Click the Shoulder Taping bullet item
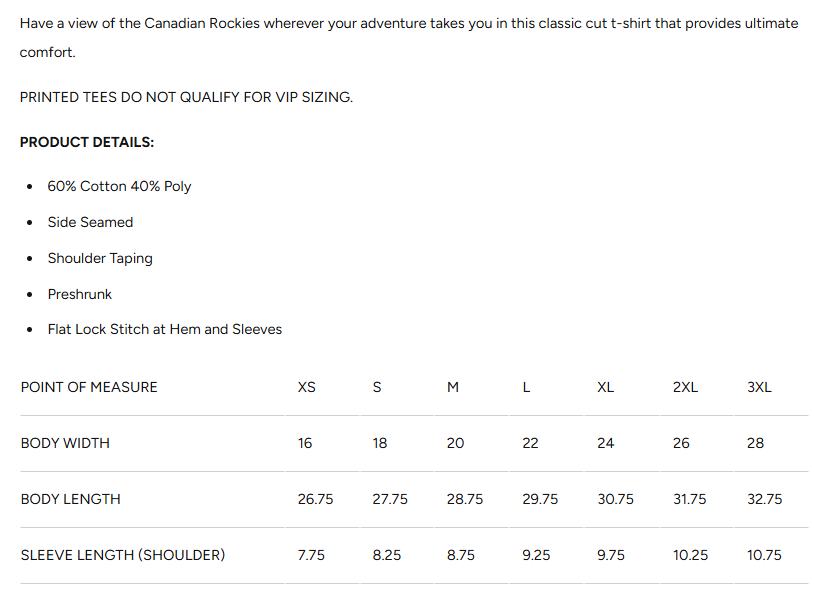This screenshot has width=814, height=589. tap(100, 258)
